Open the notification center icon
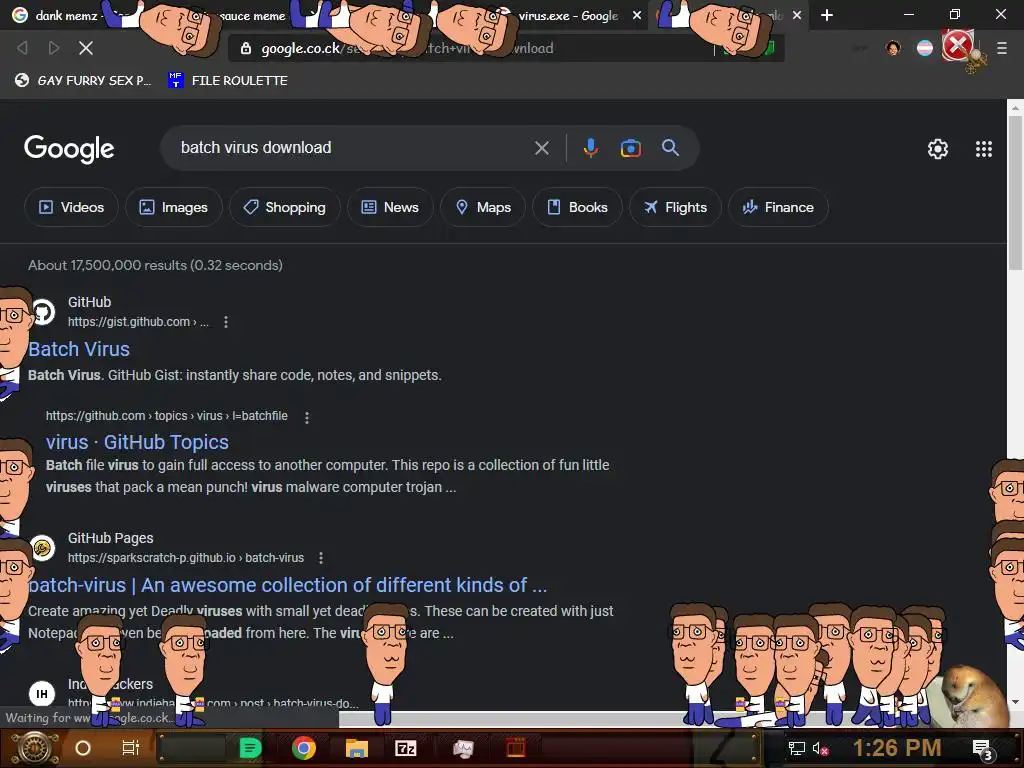 click(982, 749)
